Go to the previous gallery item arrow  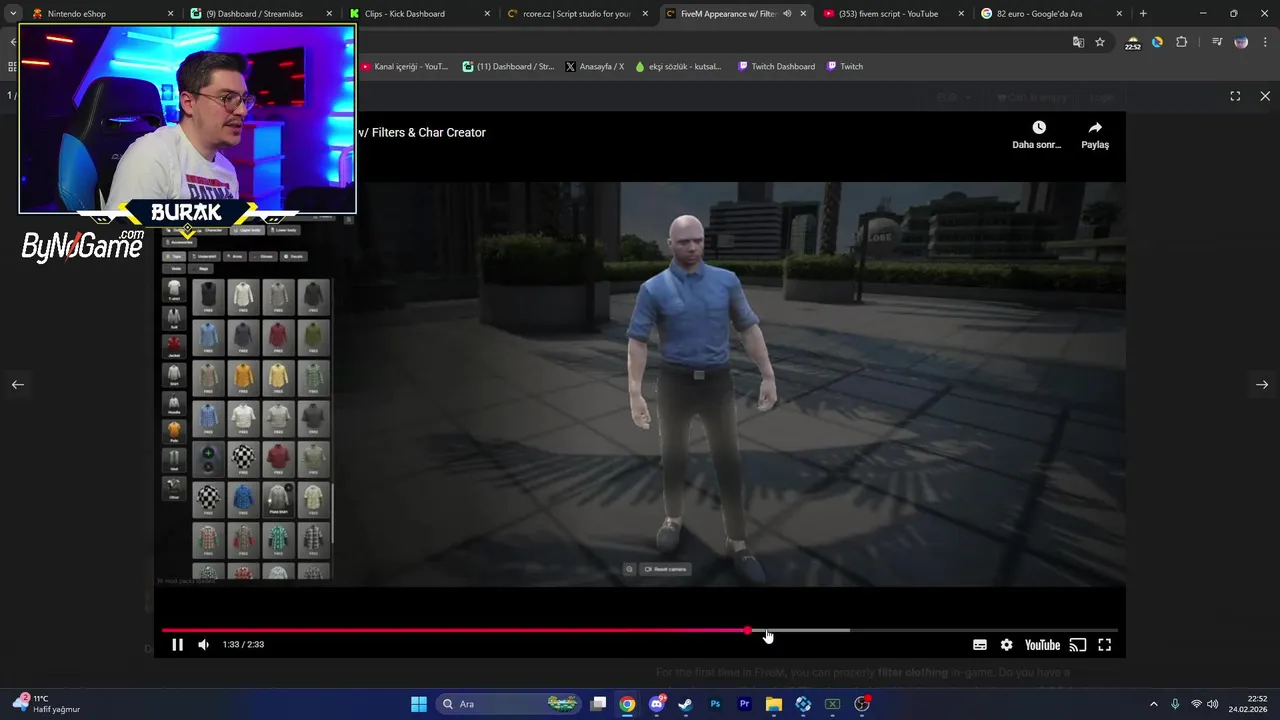point(17,384)
